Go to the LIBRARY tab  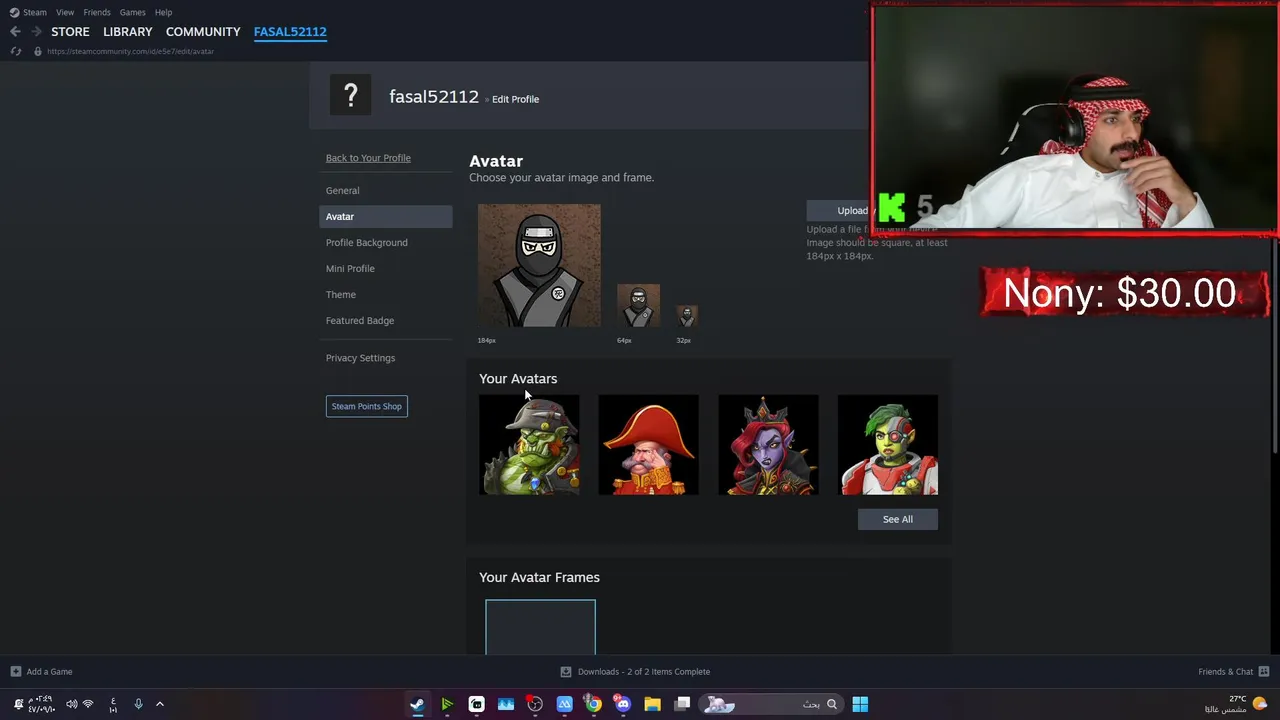click(x=128, y=32)
